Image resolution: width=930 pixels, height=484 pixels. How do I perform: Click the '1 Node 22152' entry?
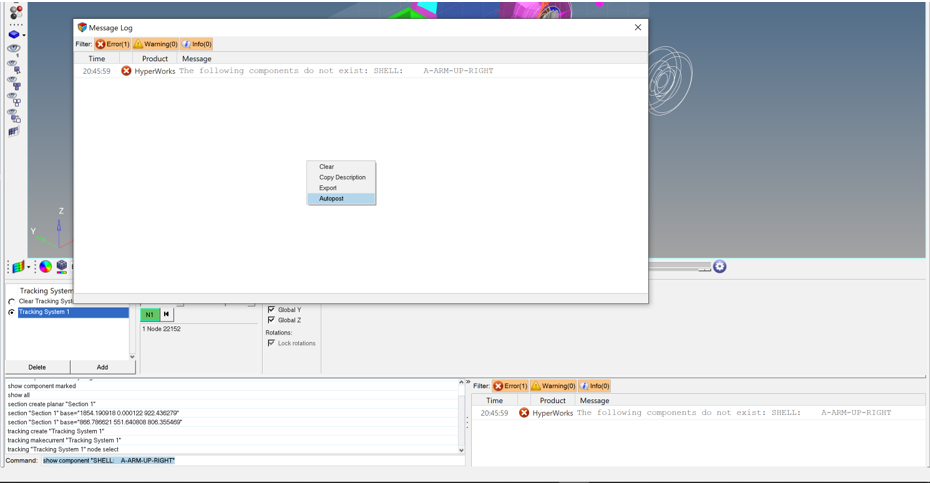161,329
